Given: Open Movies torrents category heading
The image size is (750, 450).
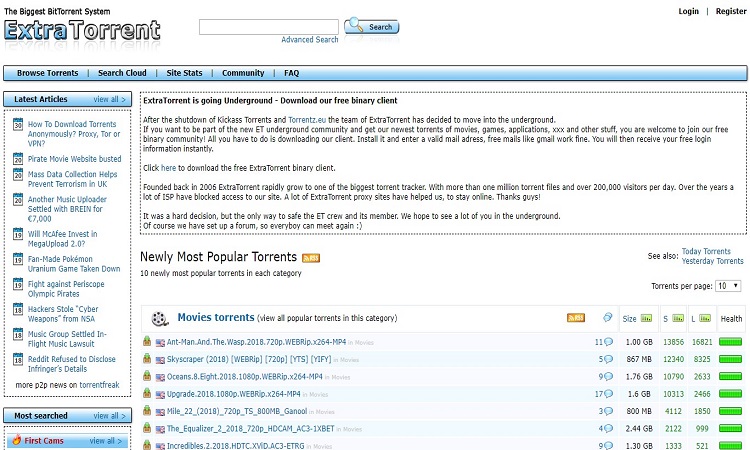Looking at the screenshot, I should pyautogui.click(x=216, y=318).
